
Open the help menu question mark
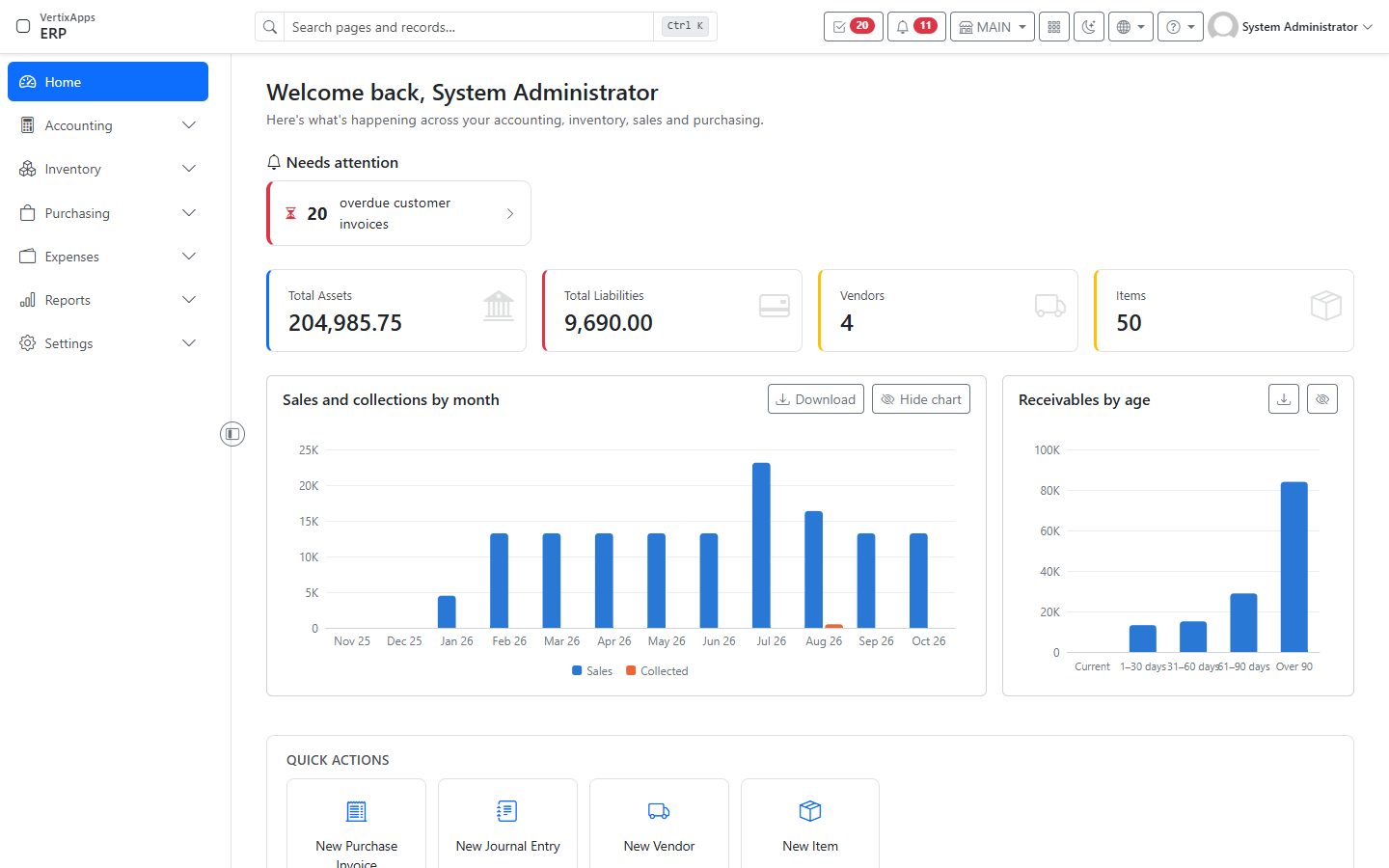coord(1180,27)
